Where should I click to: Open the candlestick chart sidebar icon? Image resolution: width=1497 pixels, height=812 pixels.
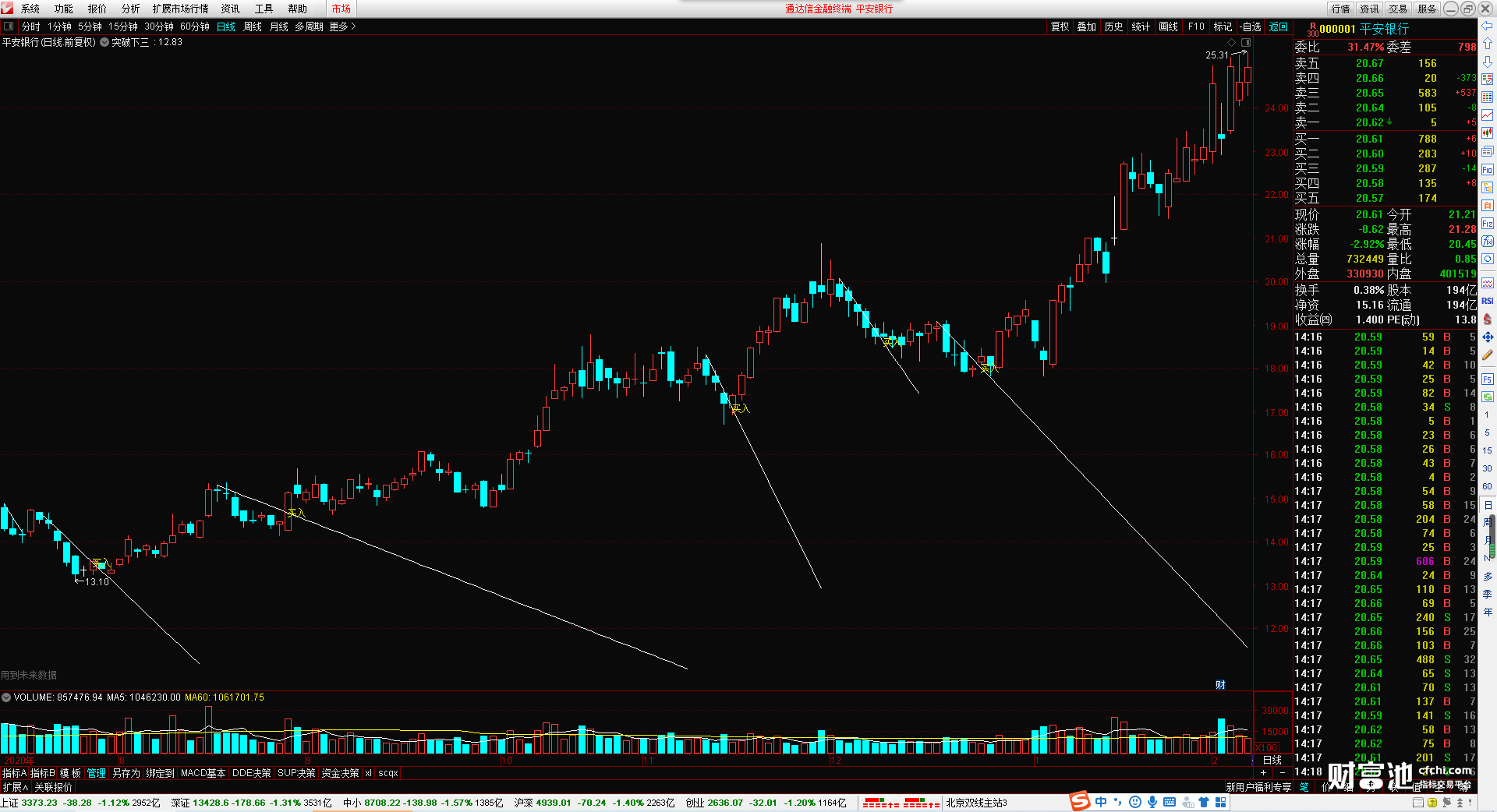1488,133
